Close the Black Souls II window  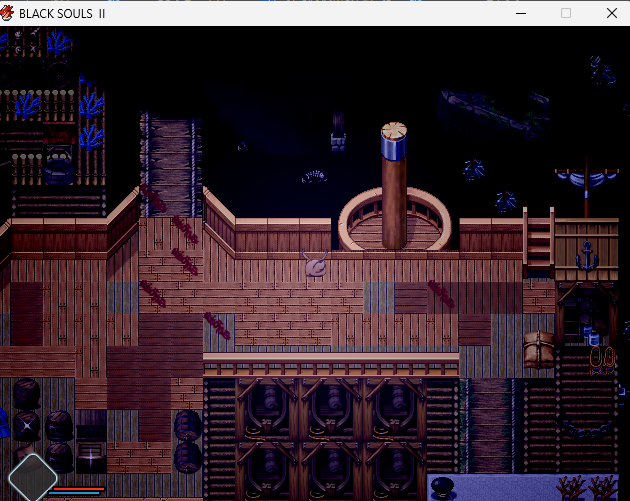click(612, 13)
